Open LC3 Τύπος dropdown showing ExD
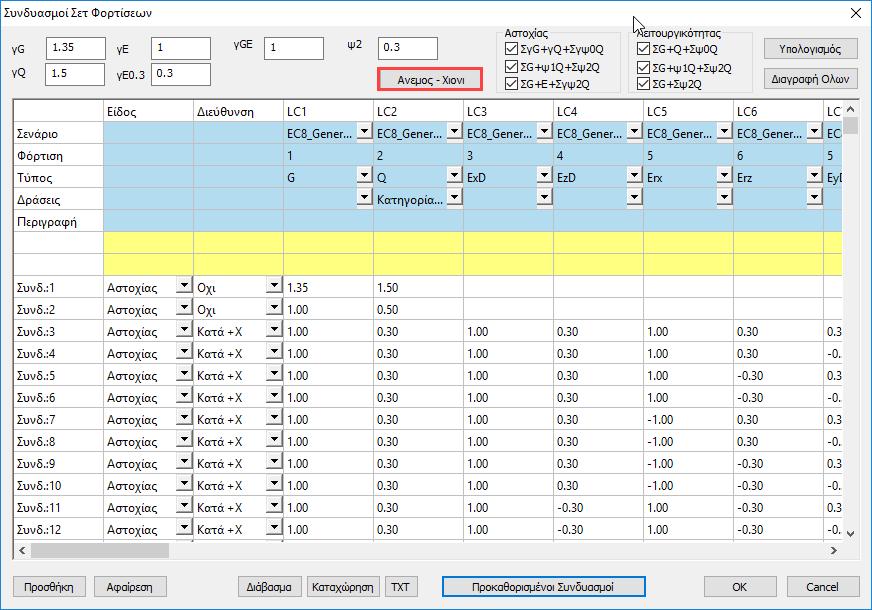 [544, 176]
